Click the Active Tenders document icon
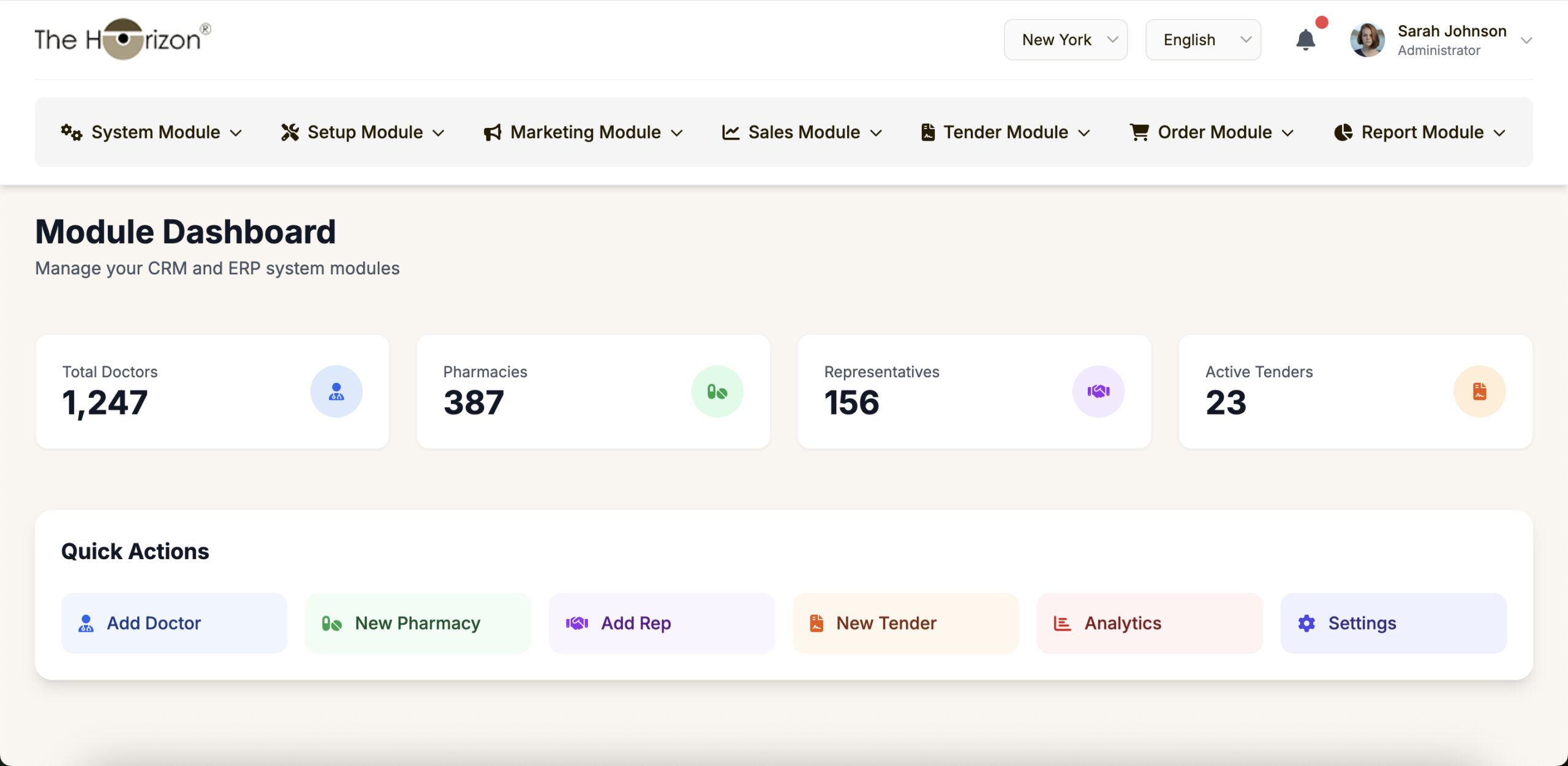The width and height of the screenshot is (1568, 766). click(1479, 391)
